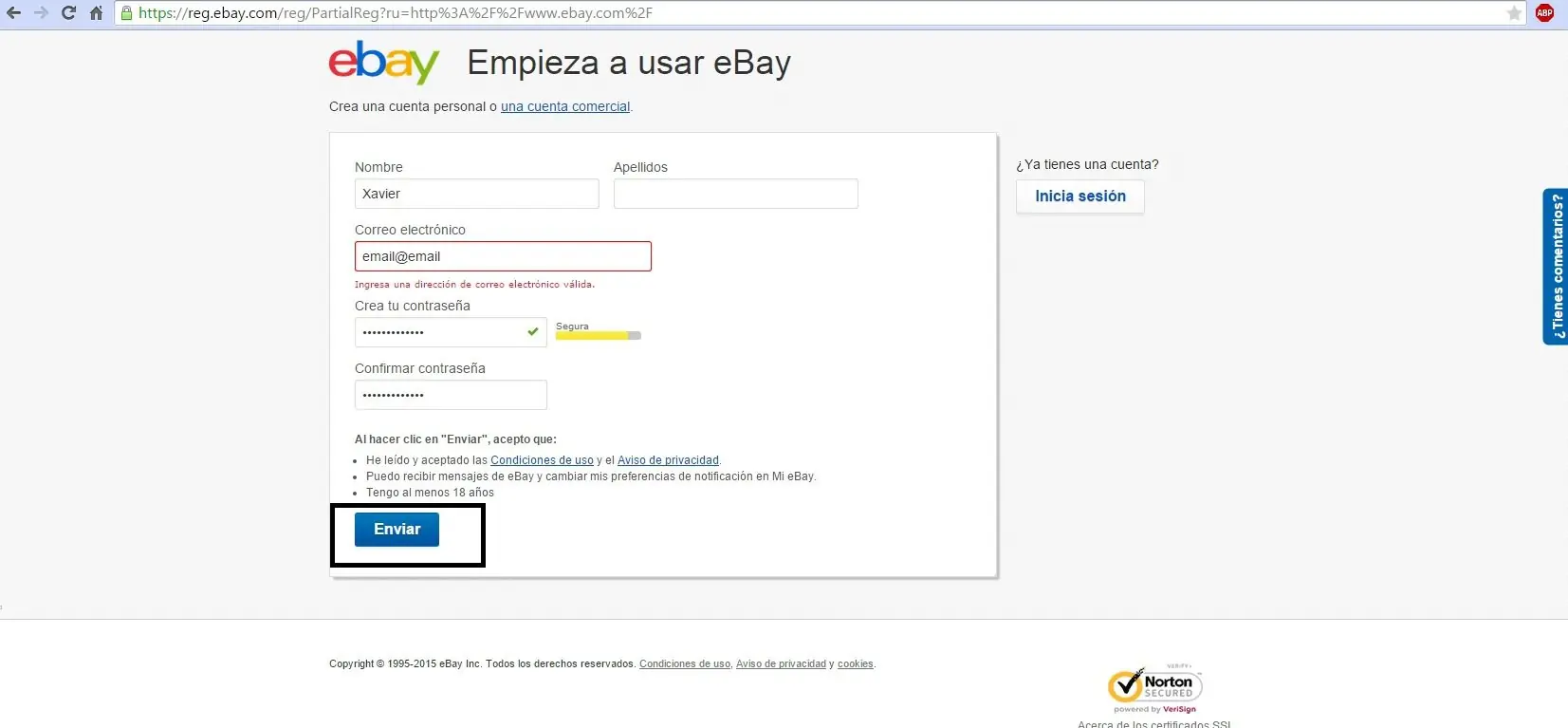The width and height of the screenshot is (1568, 728).
Task: Click the Confirmar contraseña field
Action: click(451, 395)
